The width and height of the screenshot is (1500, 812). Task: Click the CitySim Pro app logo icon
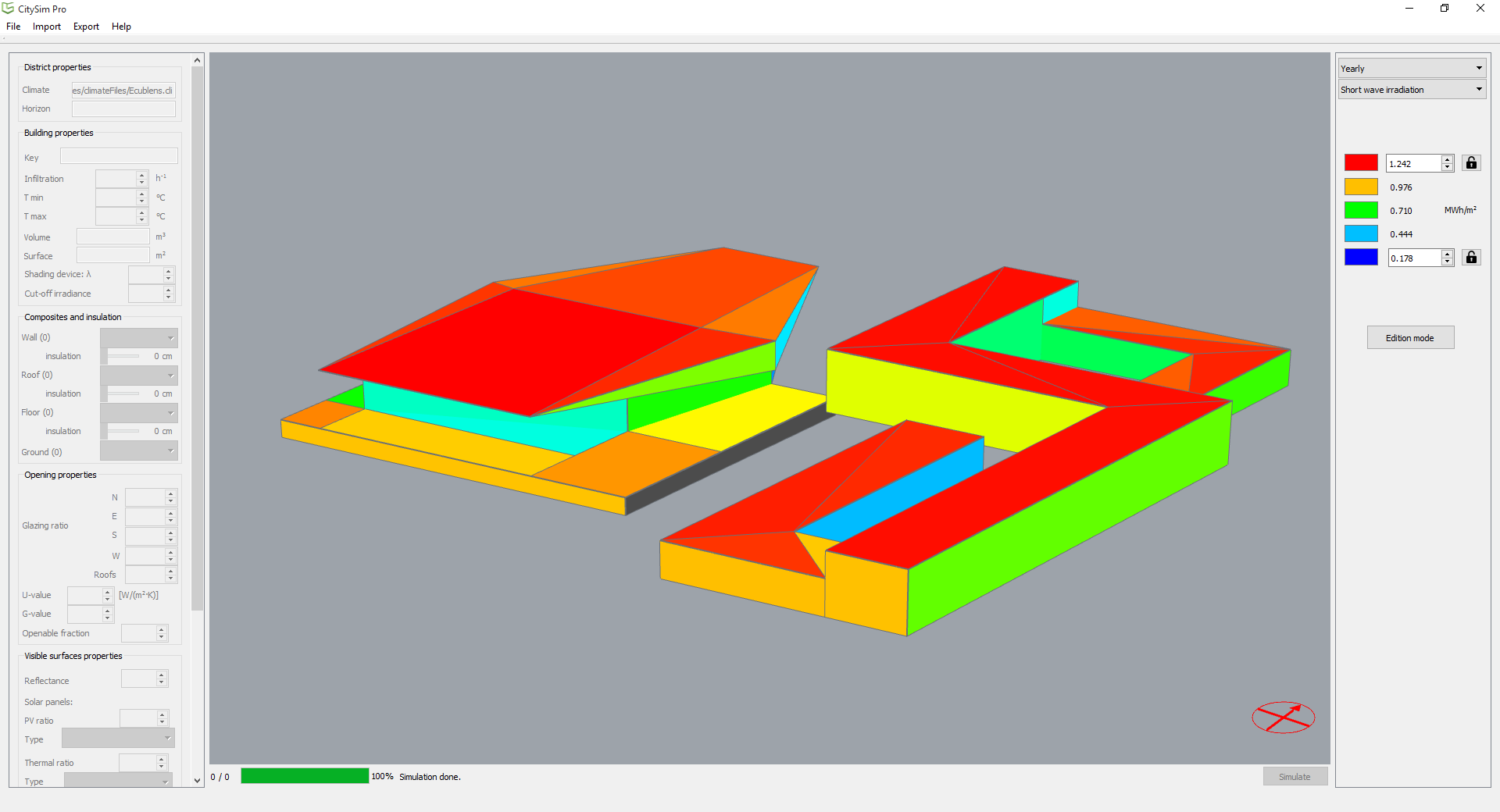(9, 9)
